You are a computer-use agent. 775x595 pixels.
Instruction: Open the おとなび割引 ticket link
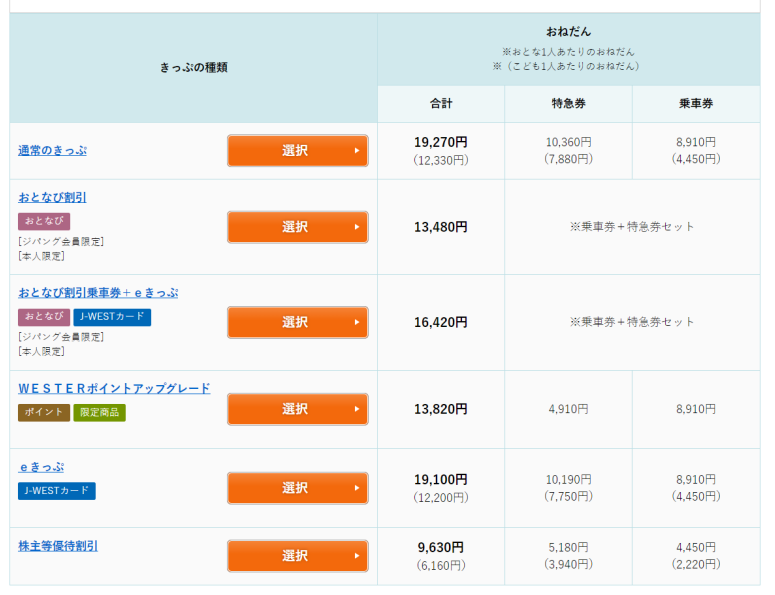[52, 197]
